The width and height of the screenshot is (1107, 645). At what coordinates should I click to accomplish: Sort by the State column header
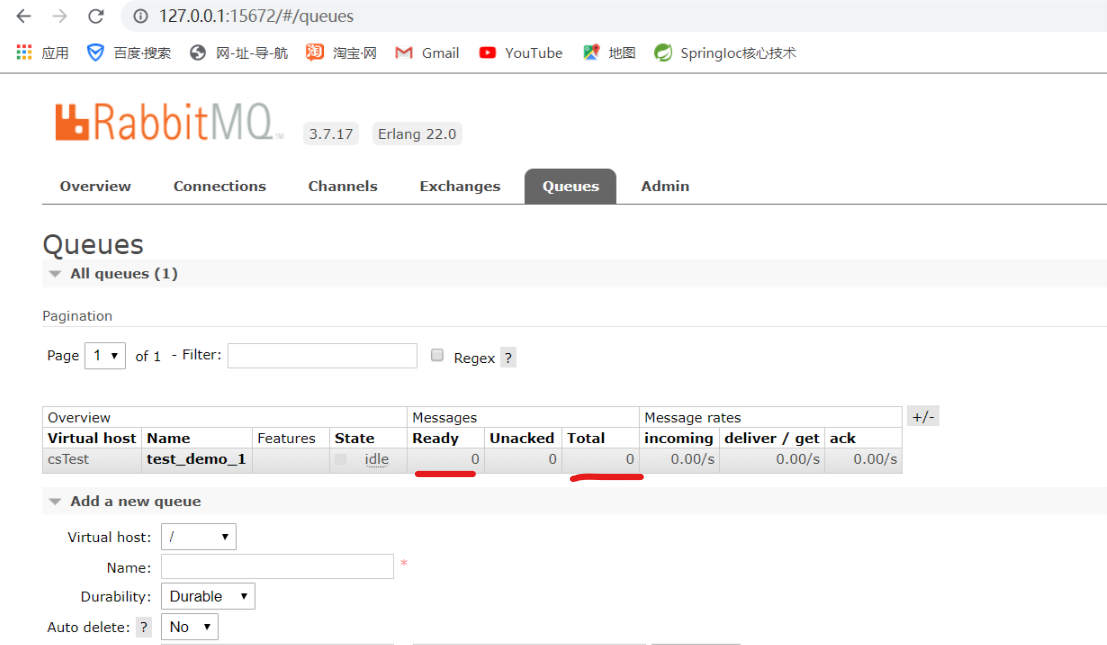click(x=354, y=438)
